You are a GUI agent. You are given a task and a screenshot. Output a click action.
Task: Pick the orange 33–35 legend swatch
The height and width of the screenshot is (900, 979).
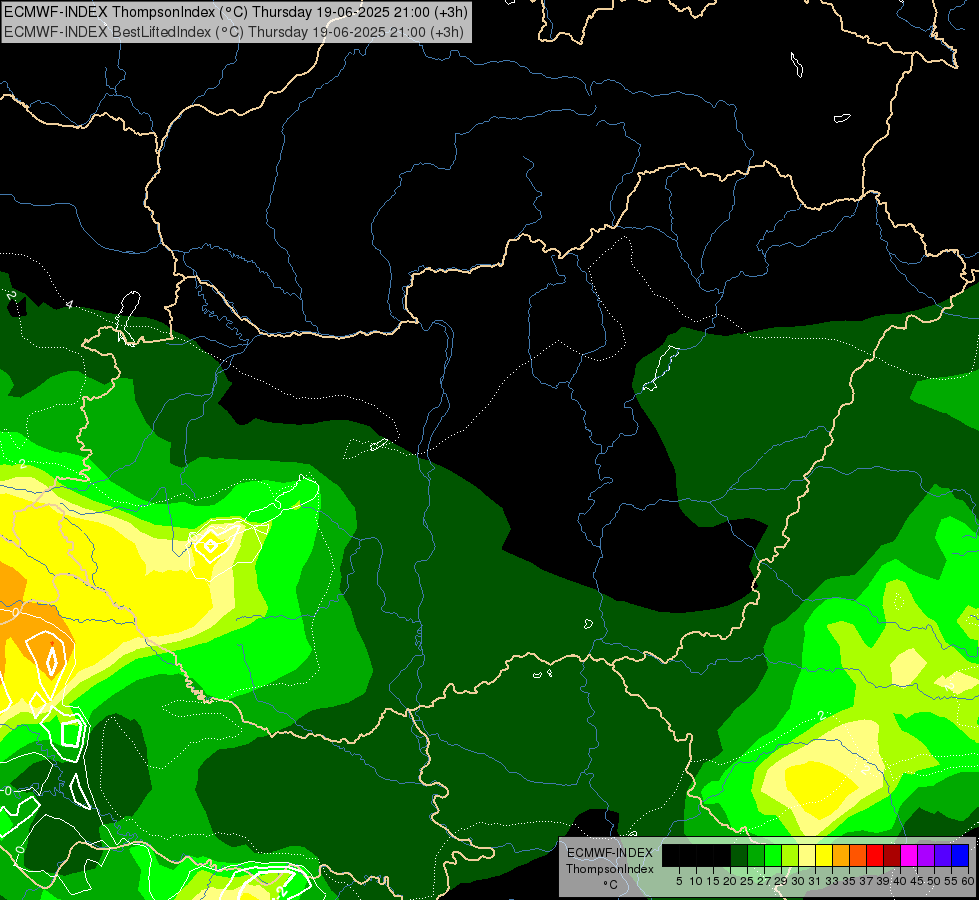[x=841, y=855]
